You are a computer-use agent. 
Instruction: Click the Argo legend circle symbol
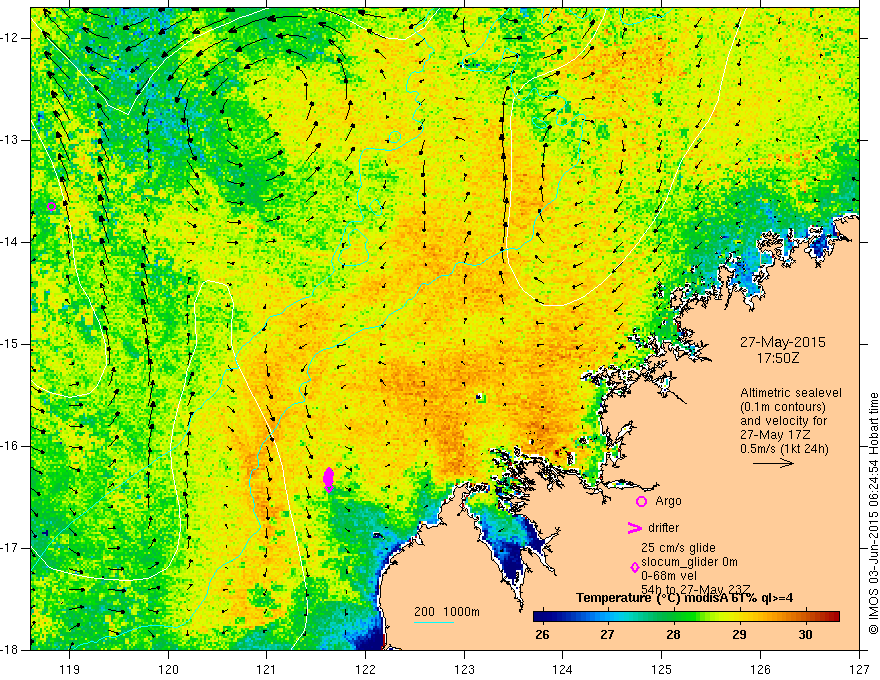(x=641, y=501)
